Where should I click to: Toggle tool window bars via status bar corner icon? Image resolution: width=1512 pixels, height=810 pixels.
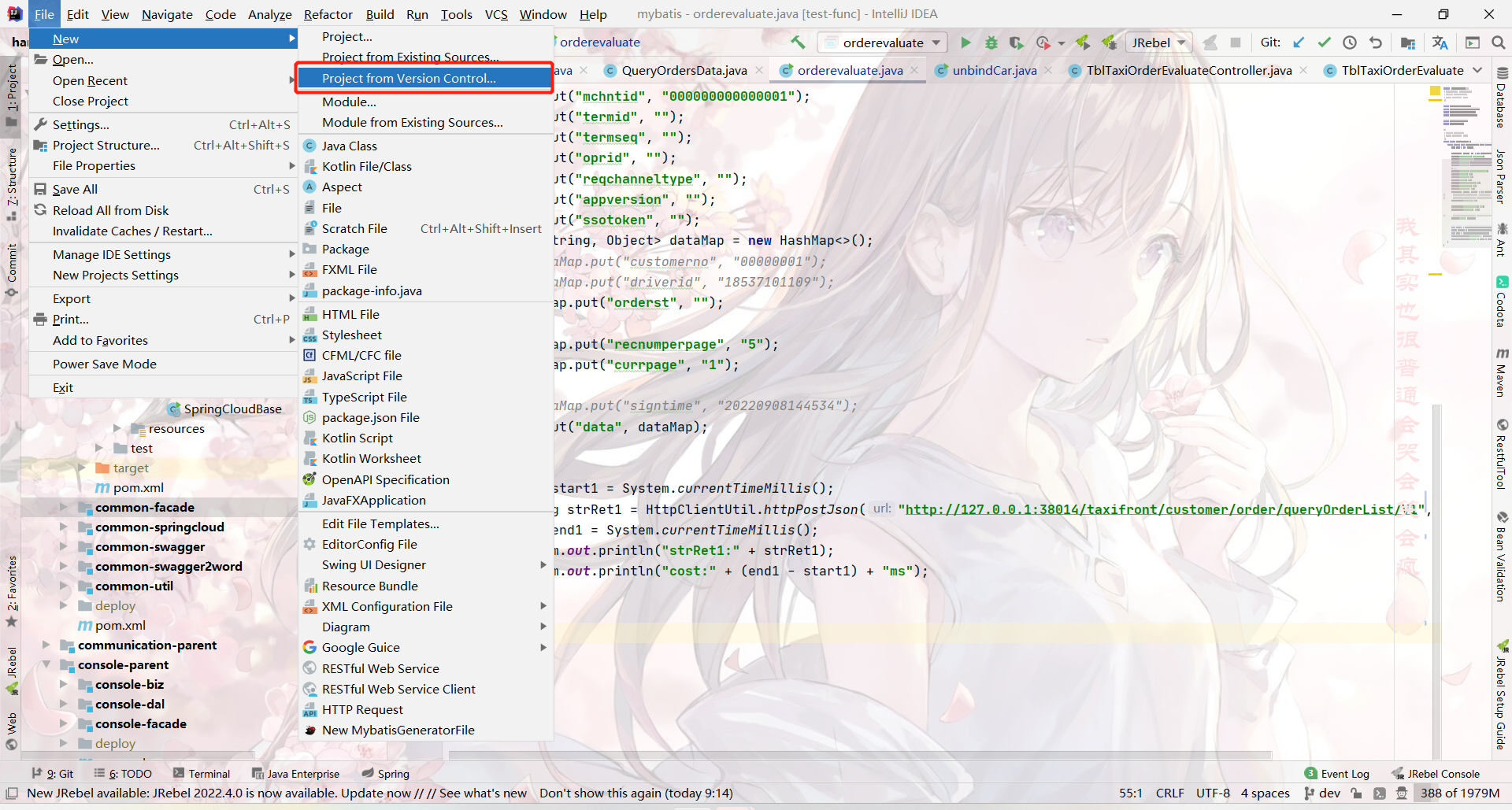pyautogui.click(x=12, y=793)
